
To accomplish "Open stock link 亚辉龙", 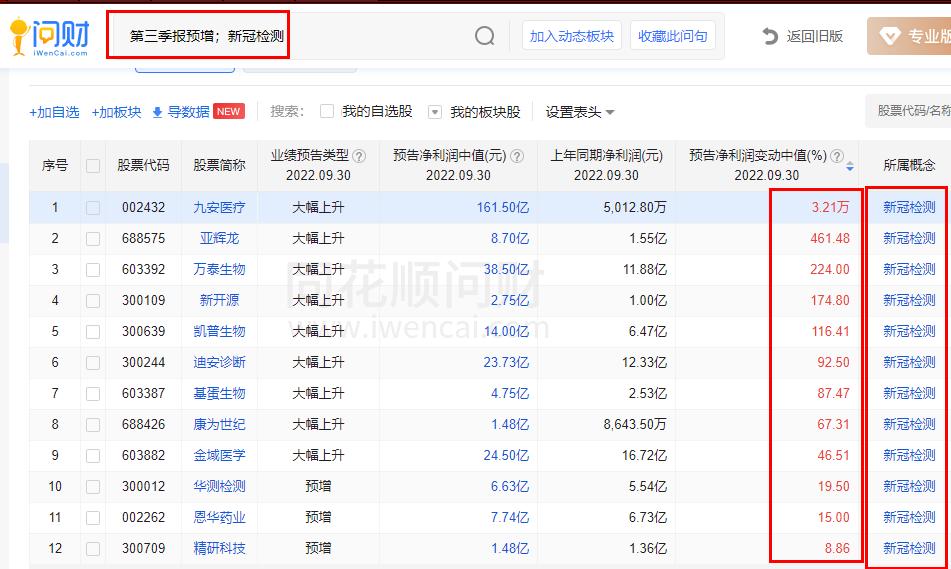I will pyautogui.click(x=219, y=238).
